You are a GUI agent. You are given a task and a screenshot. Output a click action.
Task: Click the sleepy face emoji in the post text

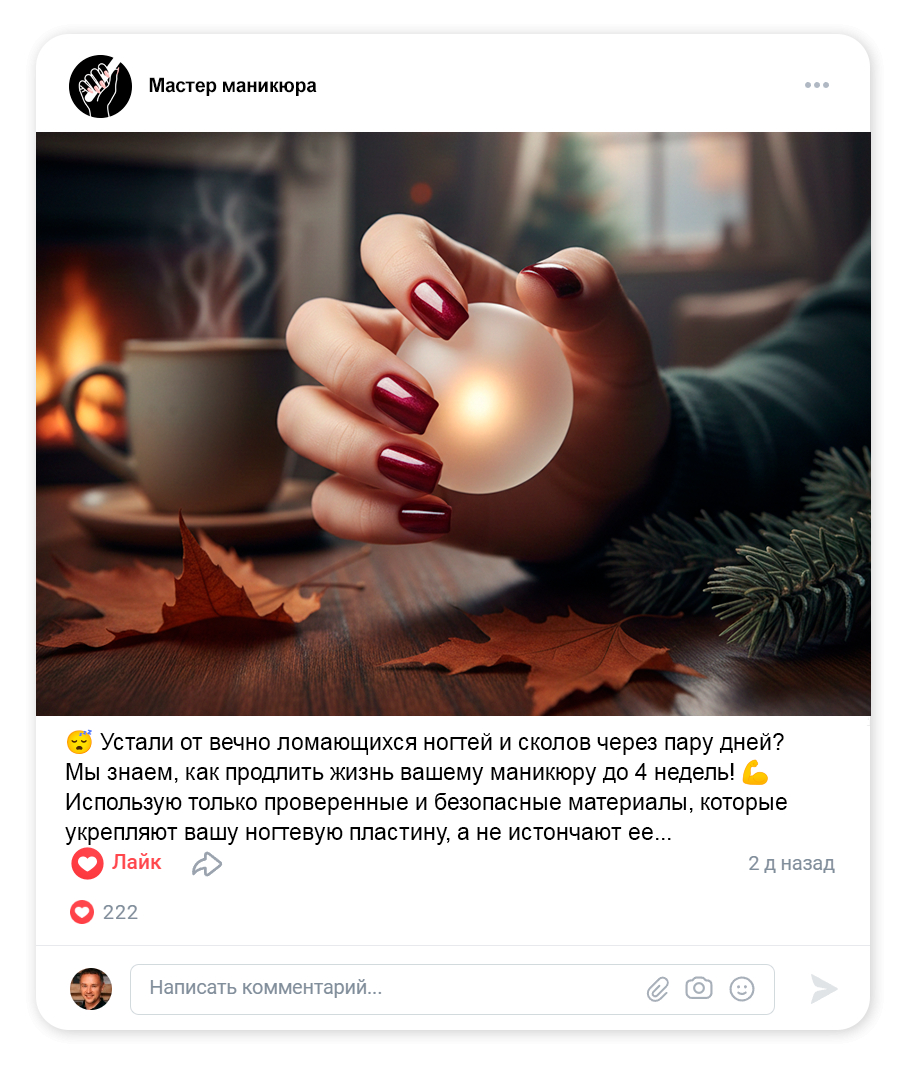click(x=79, y=742)
